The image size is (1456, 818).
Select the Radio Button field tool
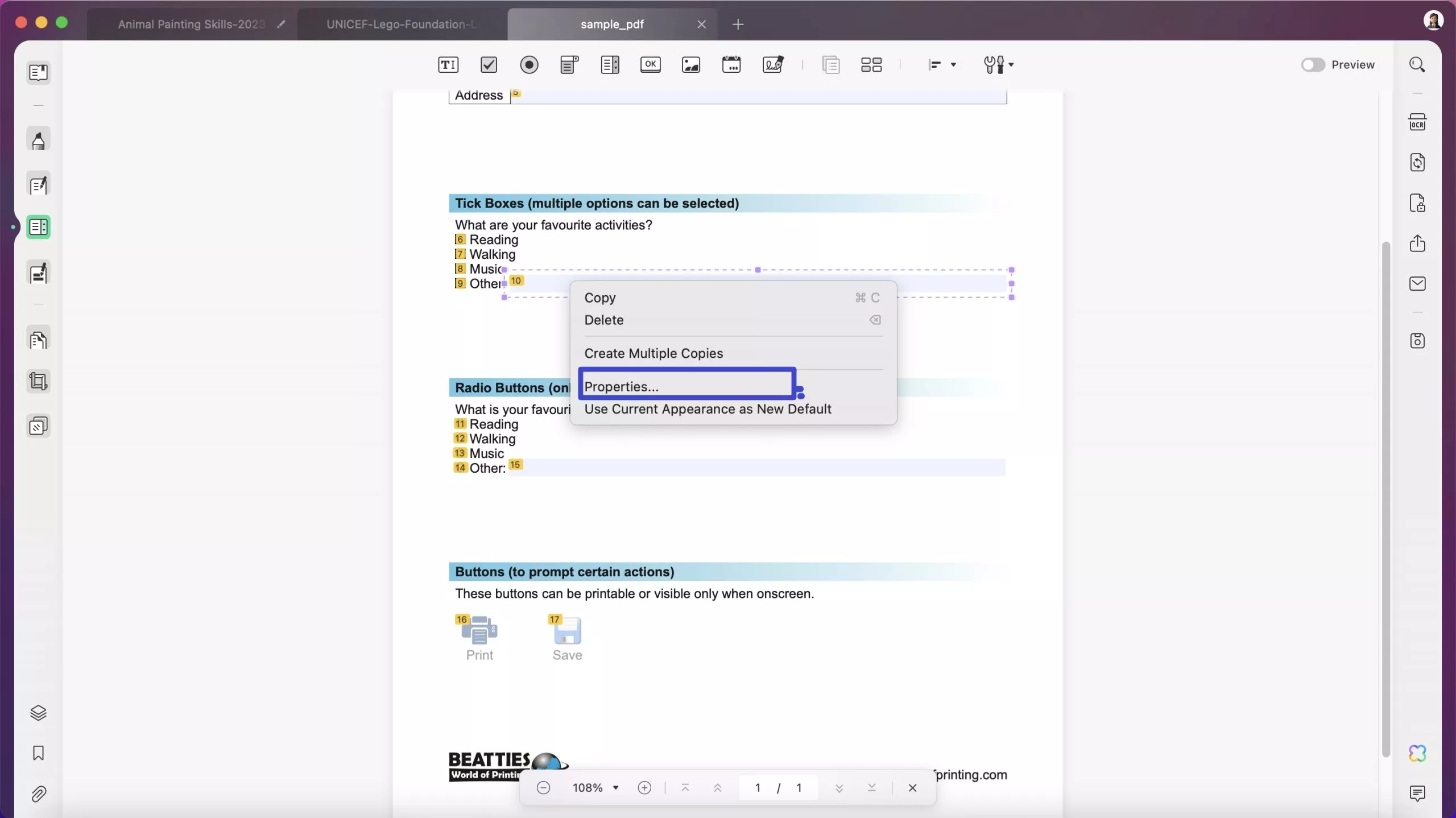coord(529,64)
